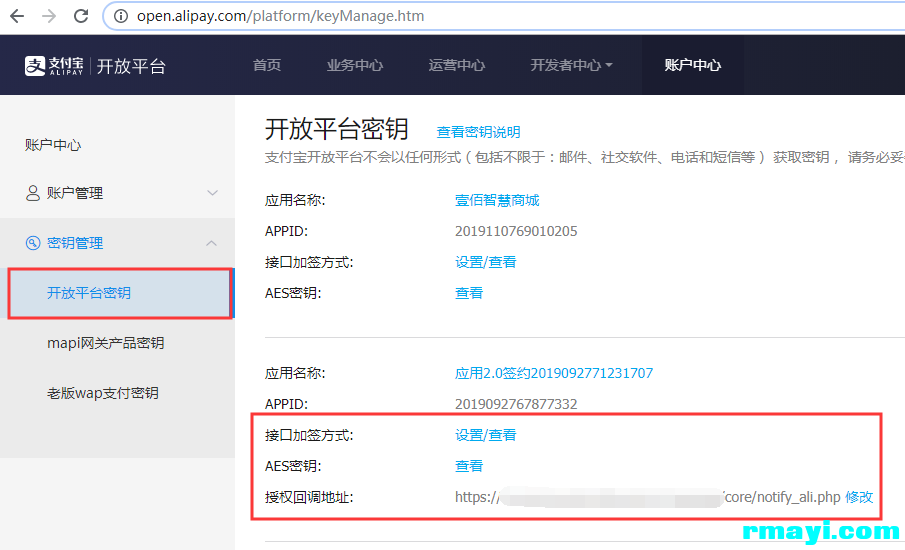Open the 运营中心 navigation tab
Image resolution: width=905 pixels, height=550 pixels.
click(x=457, y=65)
